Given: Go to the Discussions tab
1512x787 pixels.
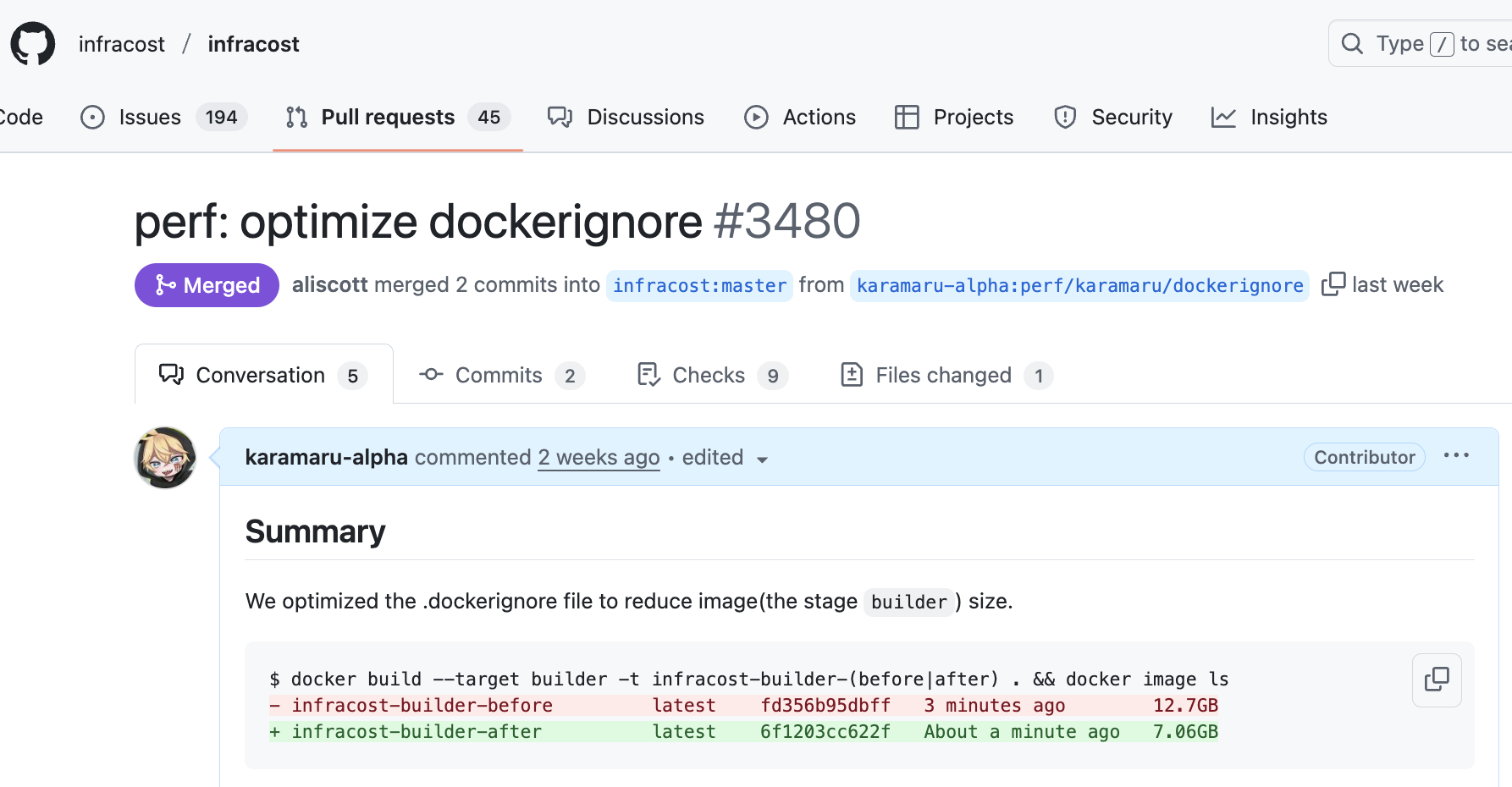Looking at the screenshot, I should [x=626, y=117].
